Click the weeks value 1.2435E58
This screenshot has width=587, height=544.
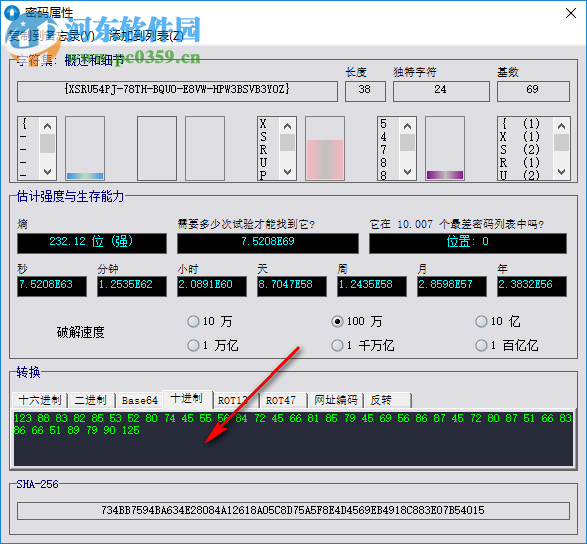[x=372, y=286]
